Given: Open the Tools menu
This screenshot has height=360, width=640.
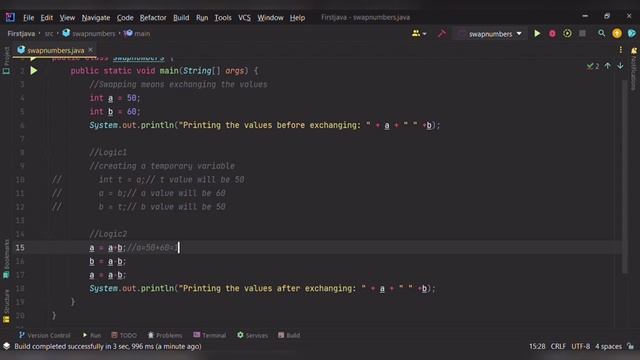Looking at the screenshot, I should [223, 18].
